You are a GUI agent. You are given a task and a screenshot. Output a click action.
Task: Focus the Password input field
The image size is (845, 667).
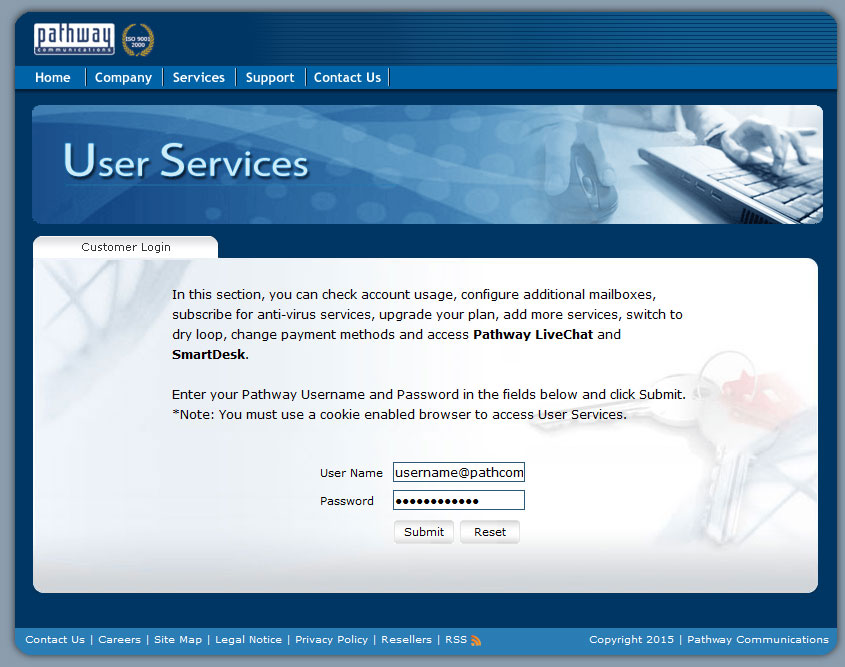click(459, 501)
